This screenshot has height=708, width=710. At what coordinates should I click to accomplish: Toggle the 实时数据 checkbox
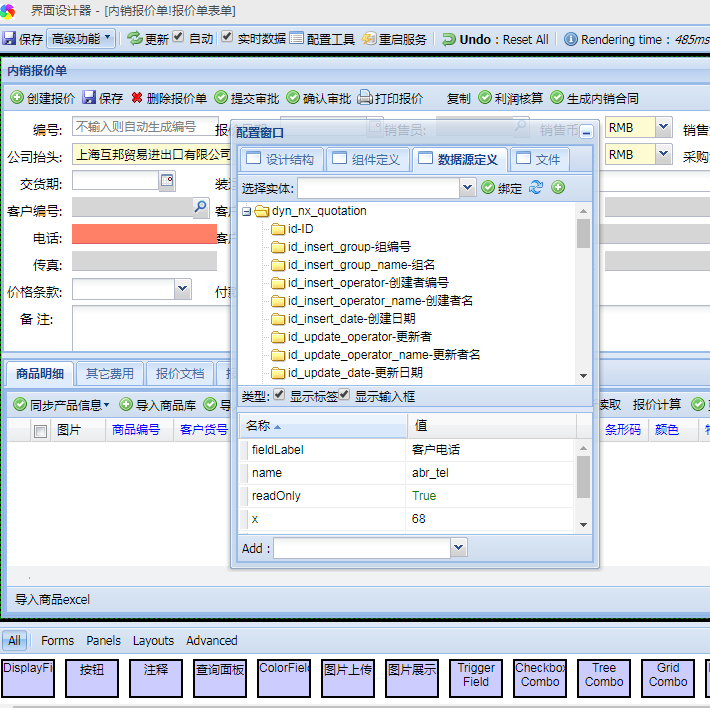click(227, 38)
